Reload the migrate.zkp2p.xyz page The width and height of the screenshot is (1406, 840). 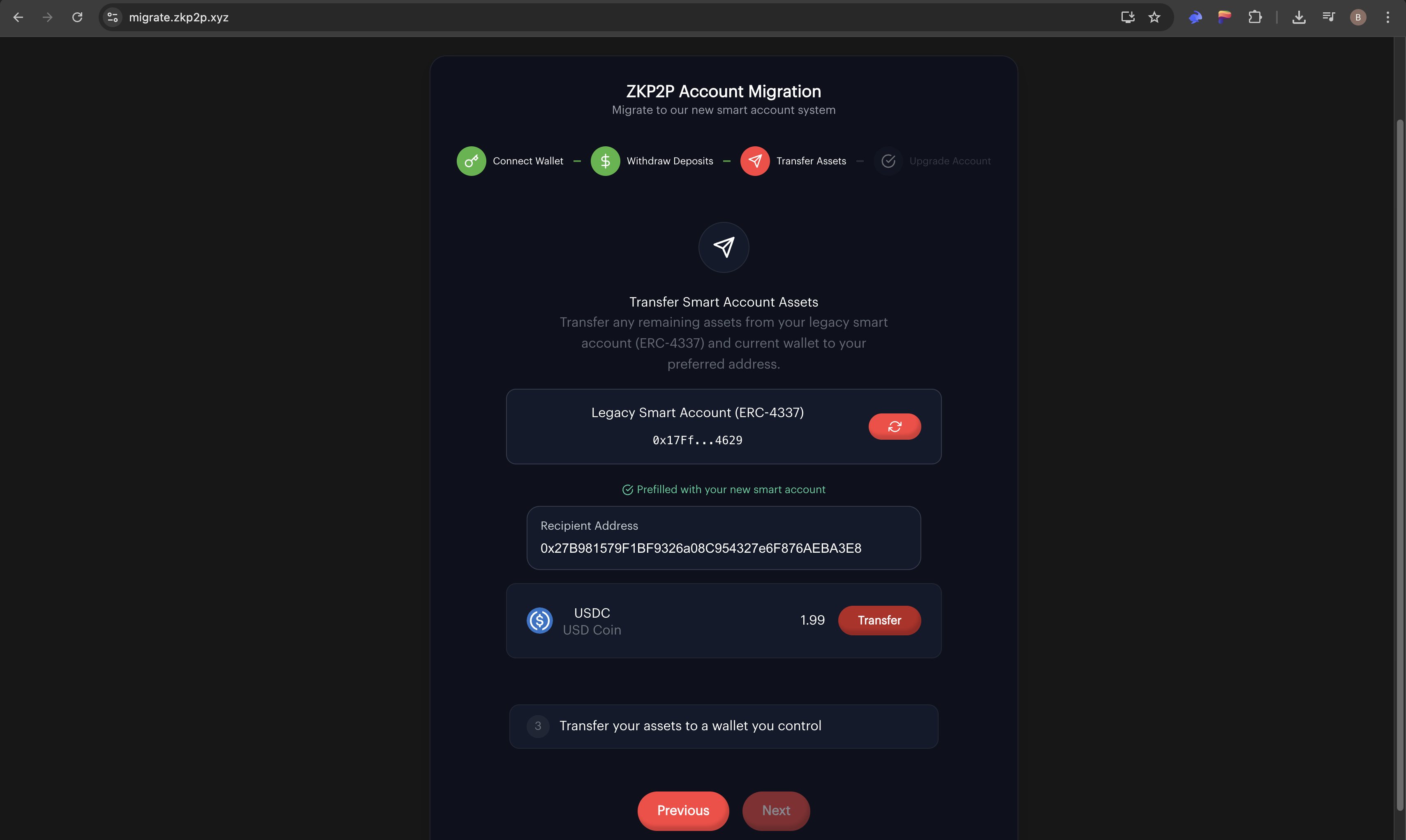pyautogui.click(x=78, y=18)
